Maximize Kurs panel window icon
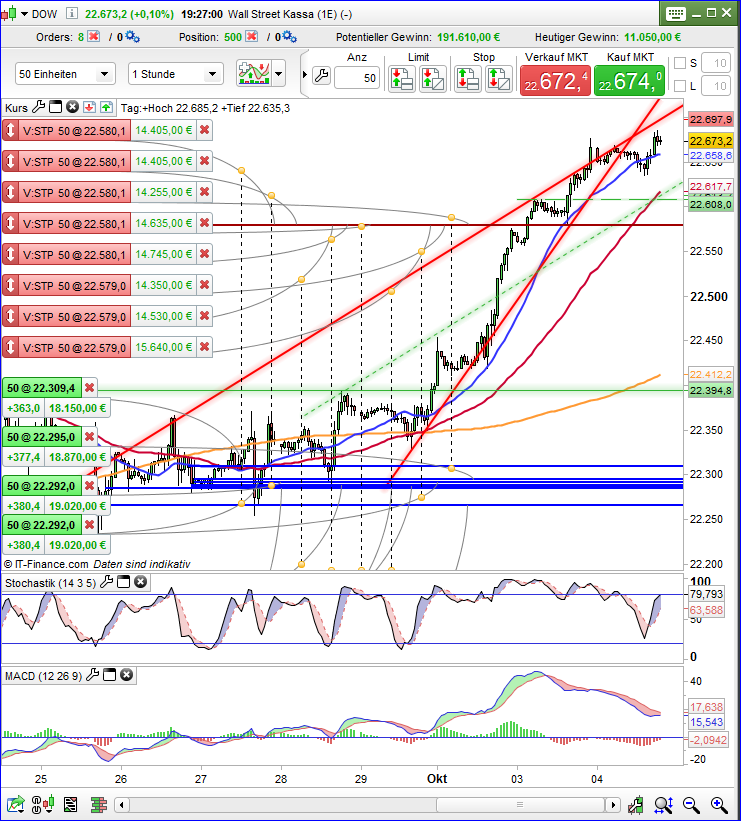 tap(55, 107)
